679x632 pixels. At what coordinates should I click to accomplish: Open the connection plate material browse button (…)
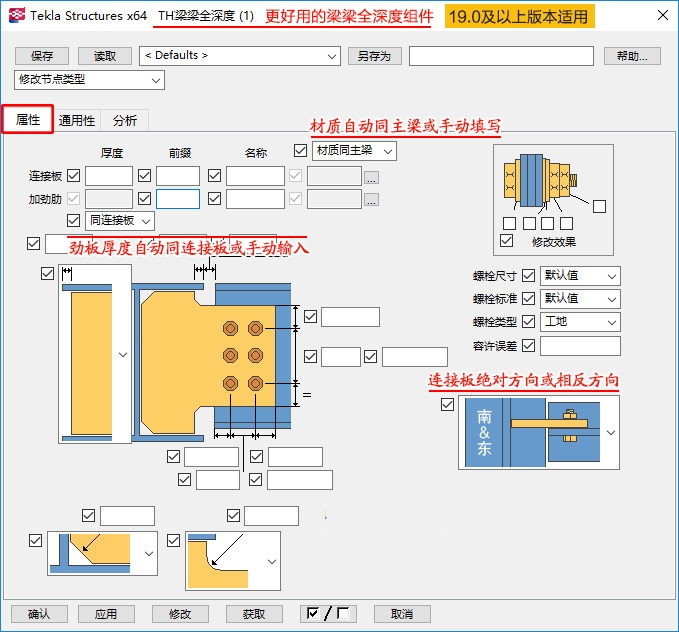371,177
